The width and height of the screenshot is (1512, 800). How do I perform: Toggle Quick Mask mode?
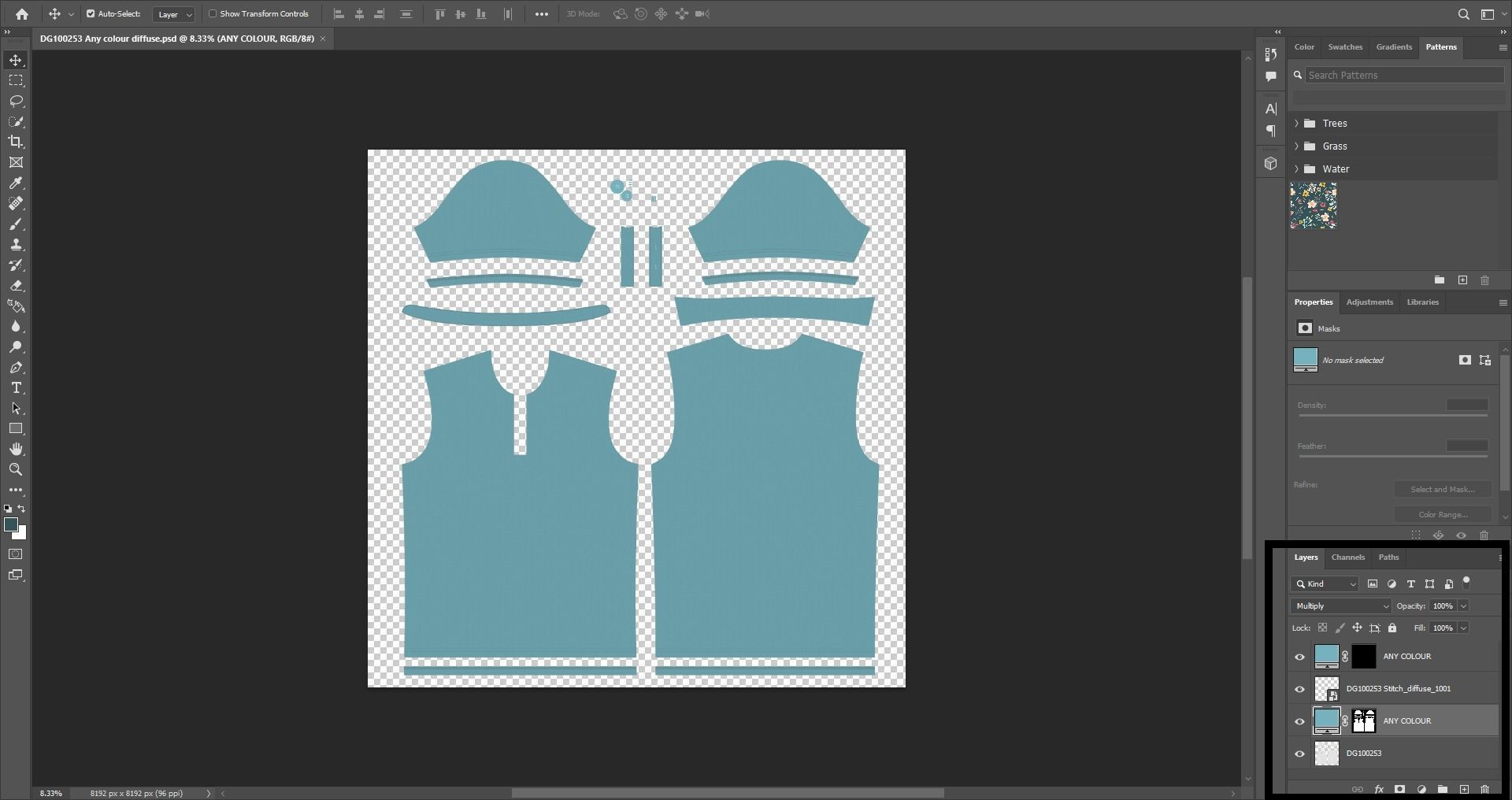[16, 554]
